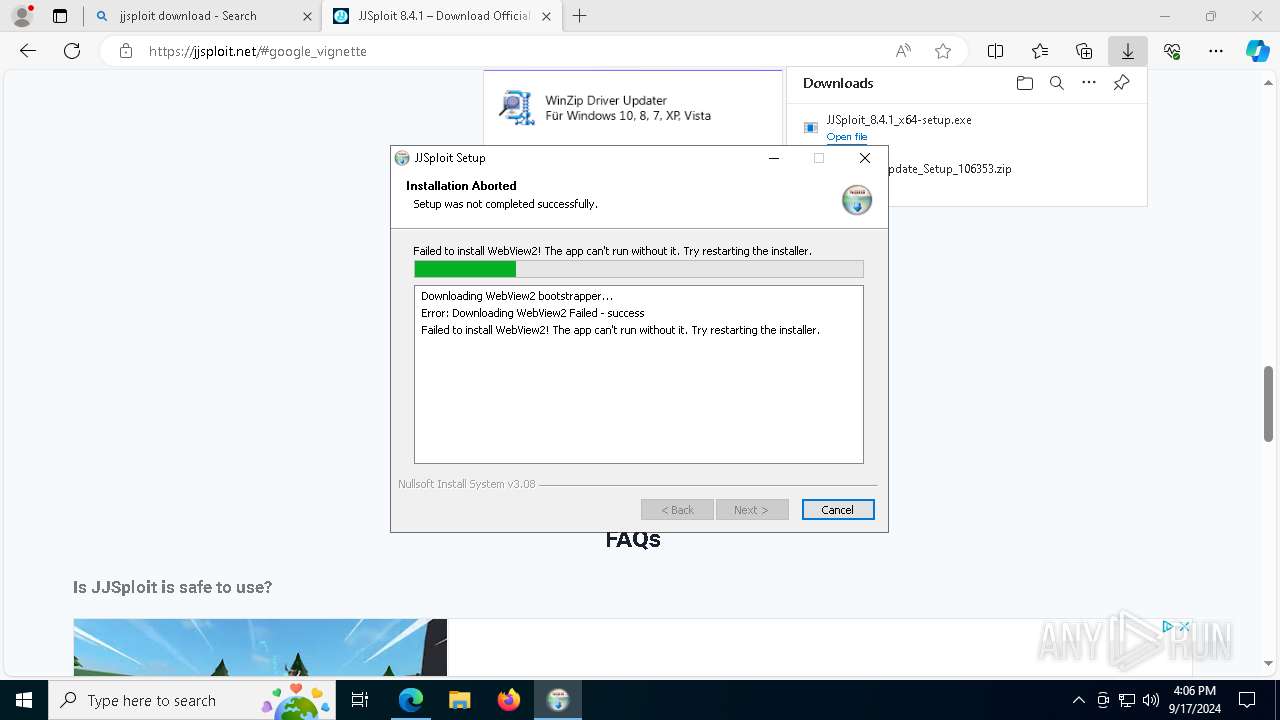
Task: Open File Explorer from taskbar
Action: point(459,700)
